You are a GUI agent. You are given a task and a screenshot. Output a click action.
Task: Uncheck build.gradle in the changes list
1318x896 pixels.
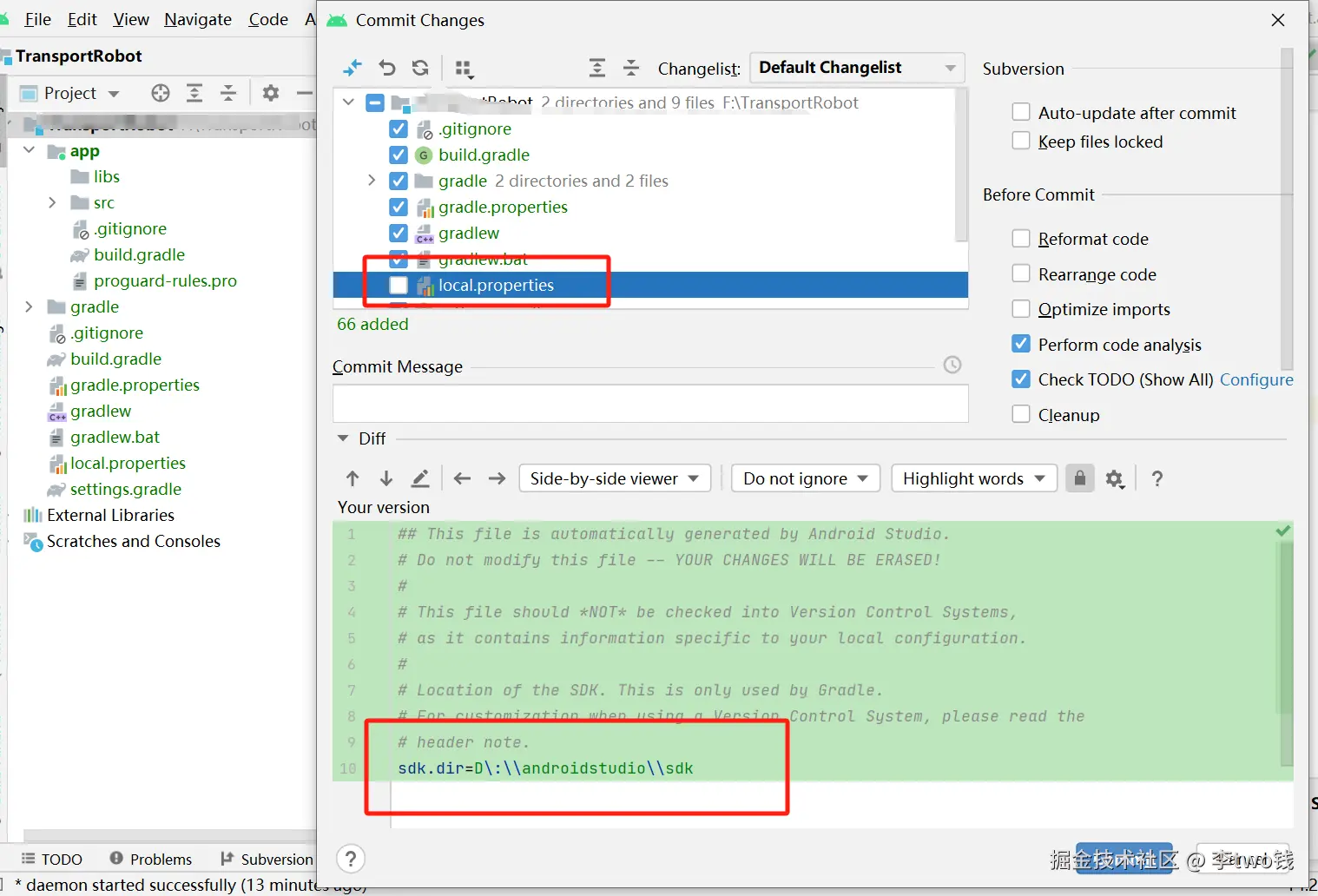click(x=399, y=155)
